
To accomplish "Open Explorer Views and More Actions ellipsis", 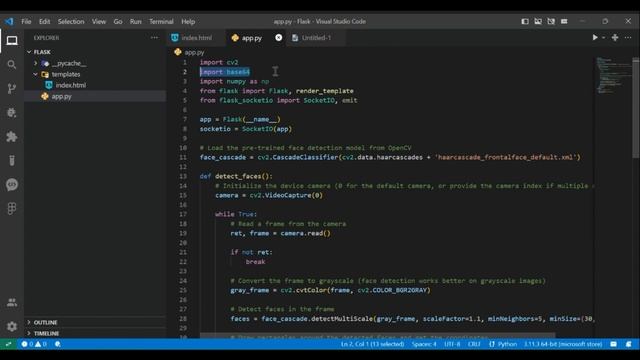I will click(x=154, y=38).
